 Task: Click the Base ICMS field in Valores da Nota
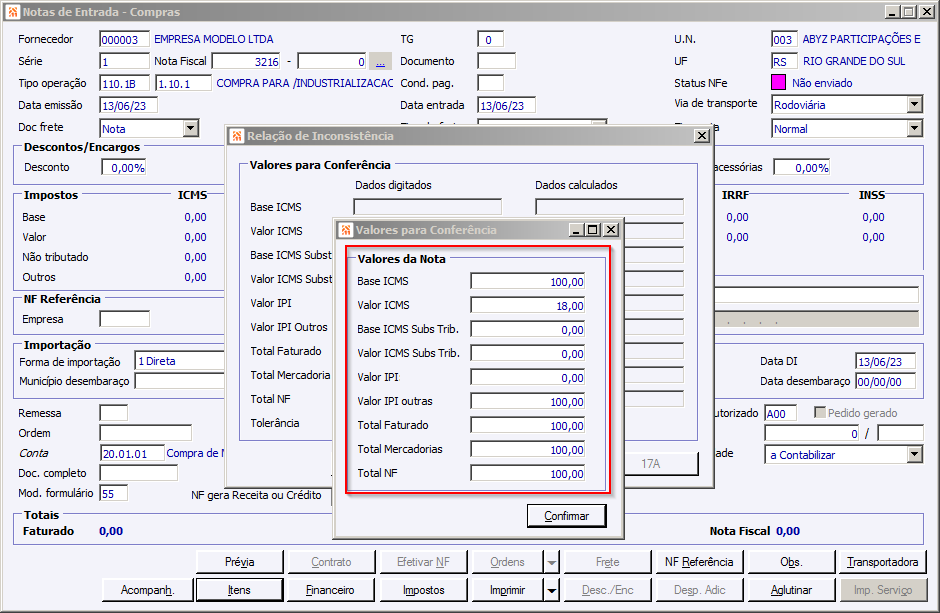[528, 282]
